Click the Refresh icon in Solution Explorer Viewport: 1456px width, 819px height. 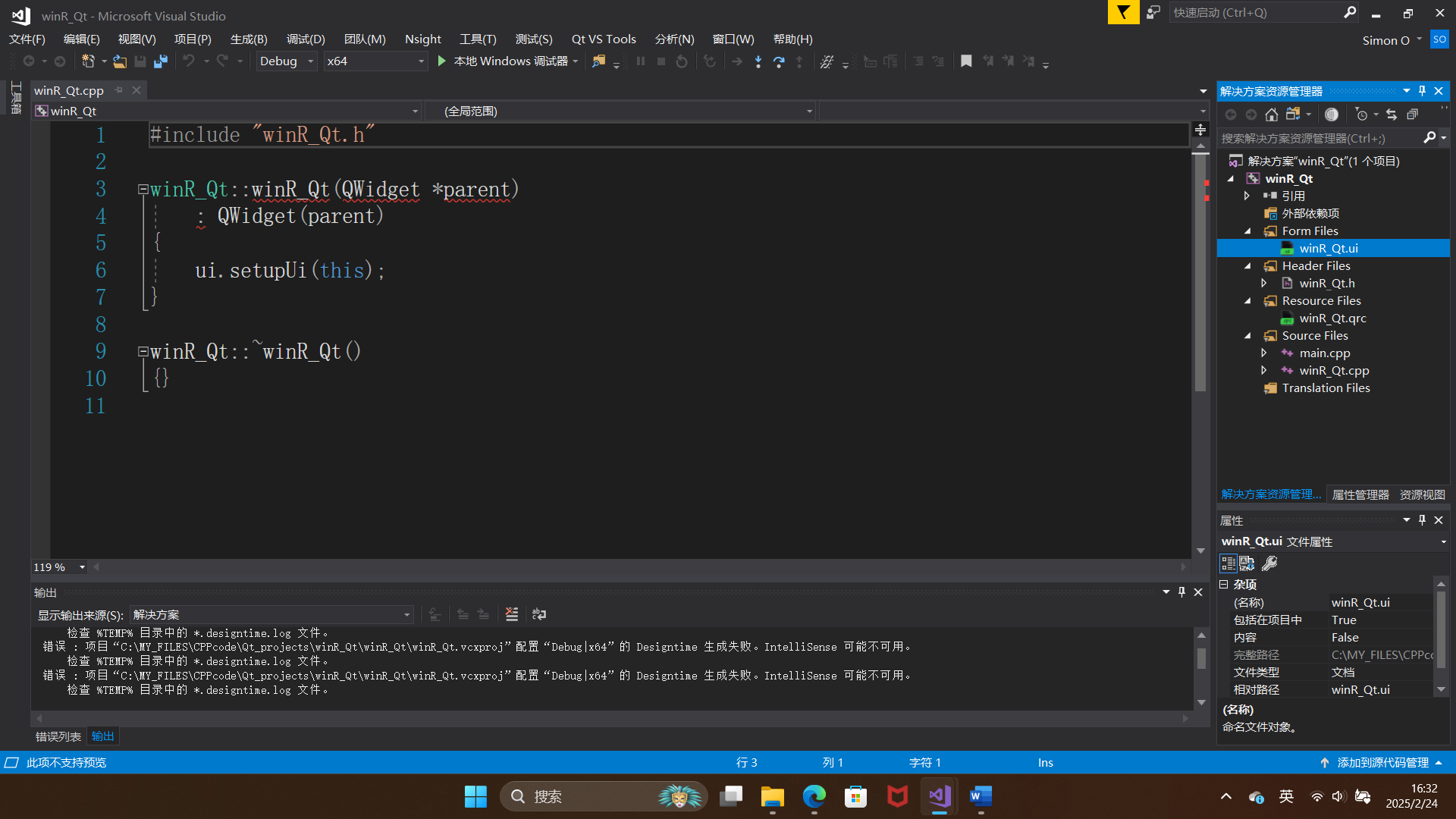click(x=1332, y=114)
